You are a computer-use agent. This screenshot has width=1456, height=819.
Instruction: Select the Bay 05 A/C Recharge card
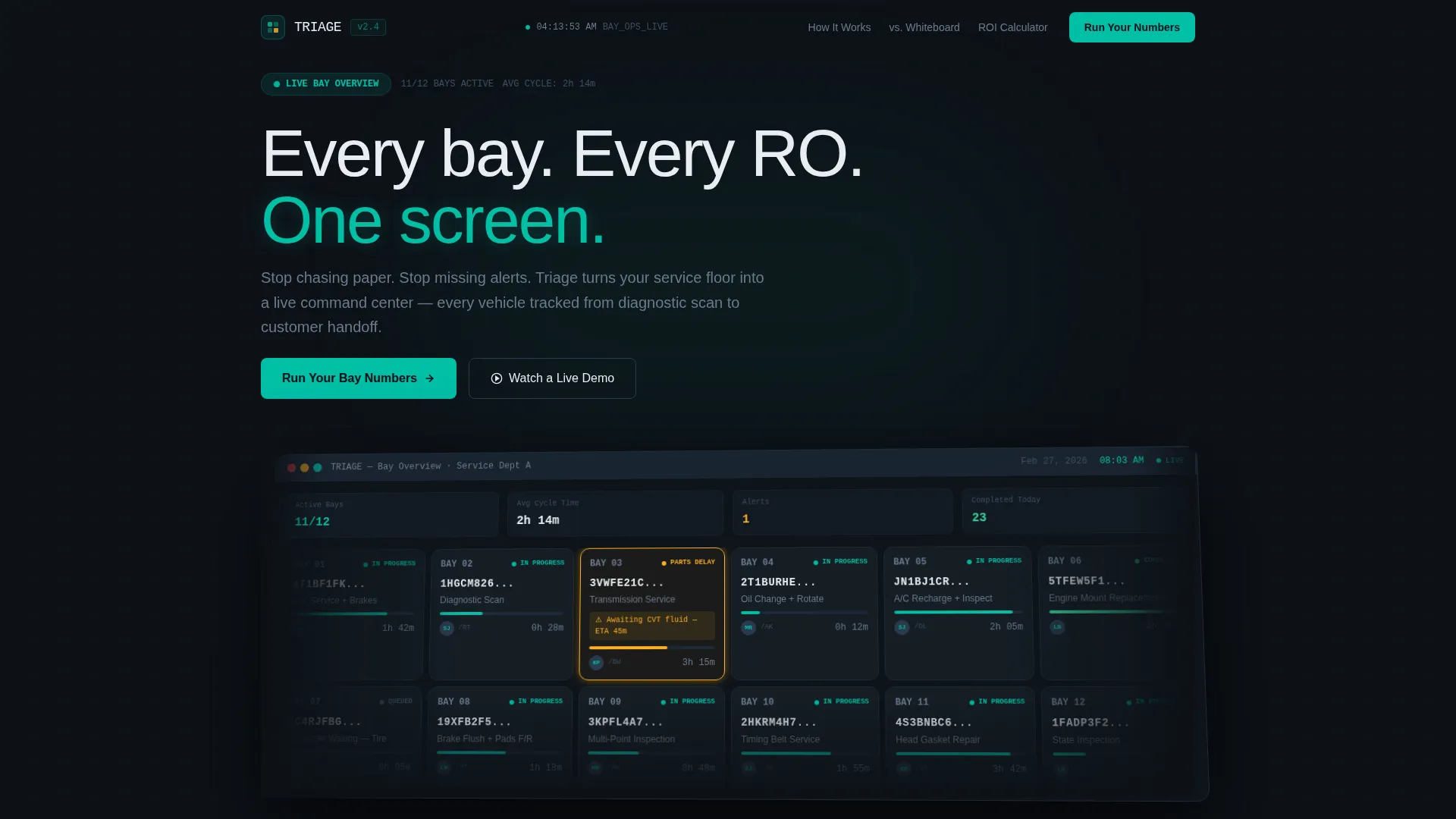coord(959,613)
